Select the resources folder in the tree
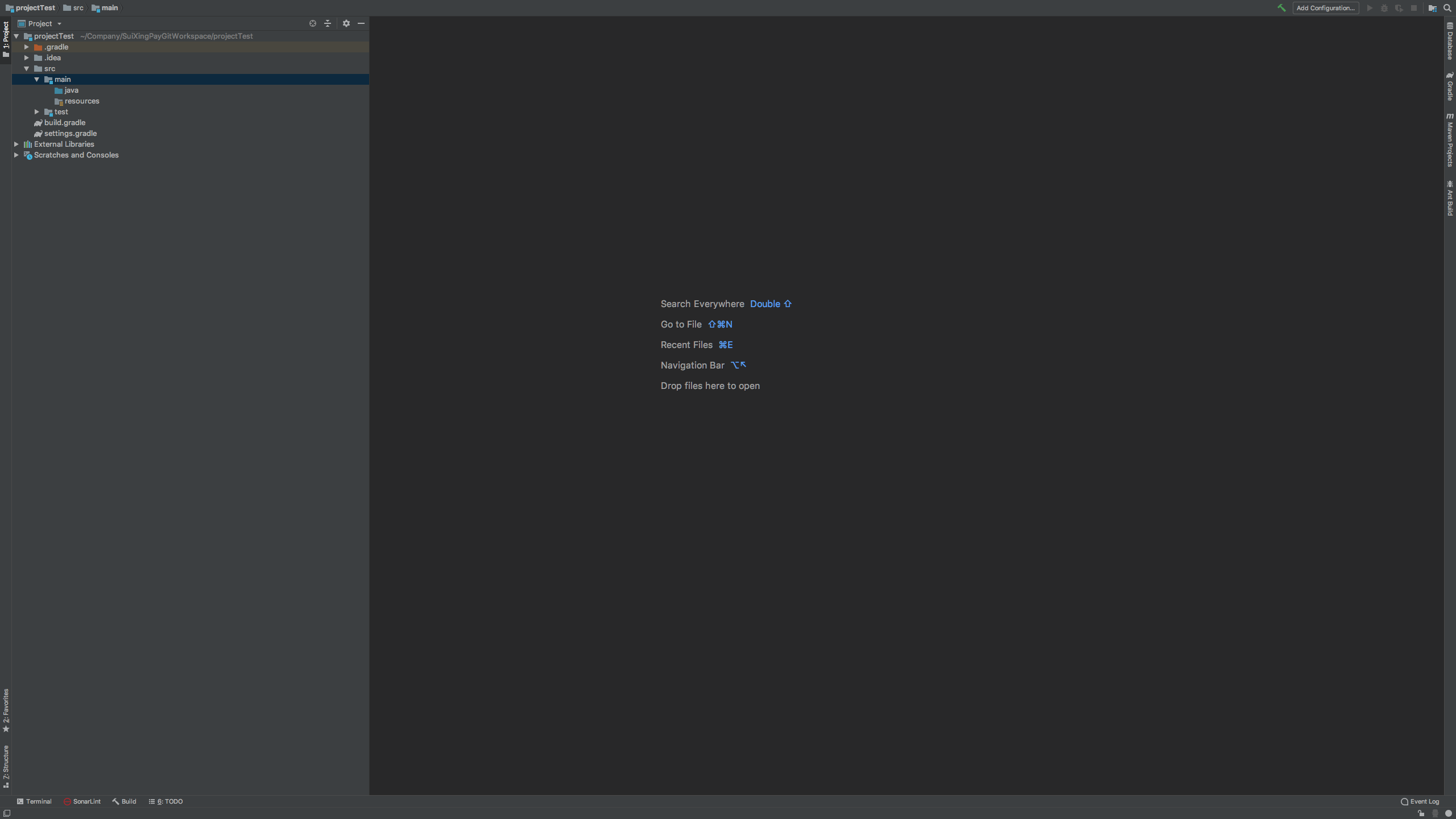 coord(82,101)
